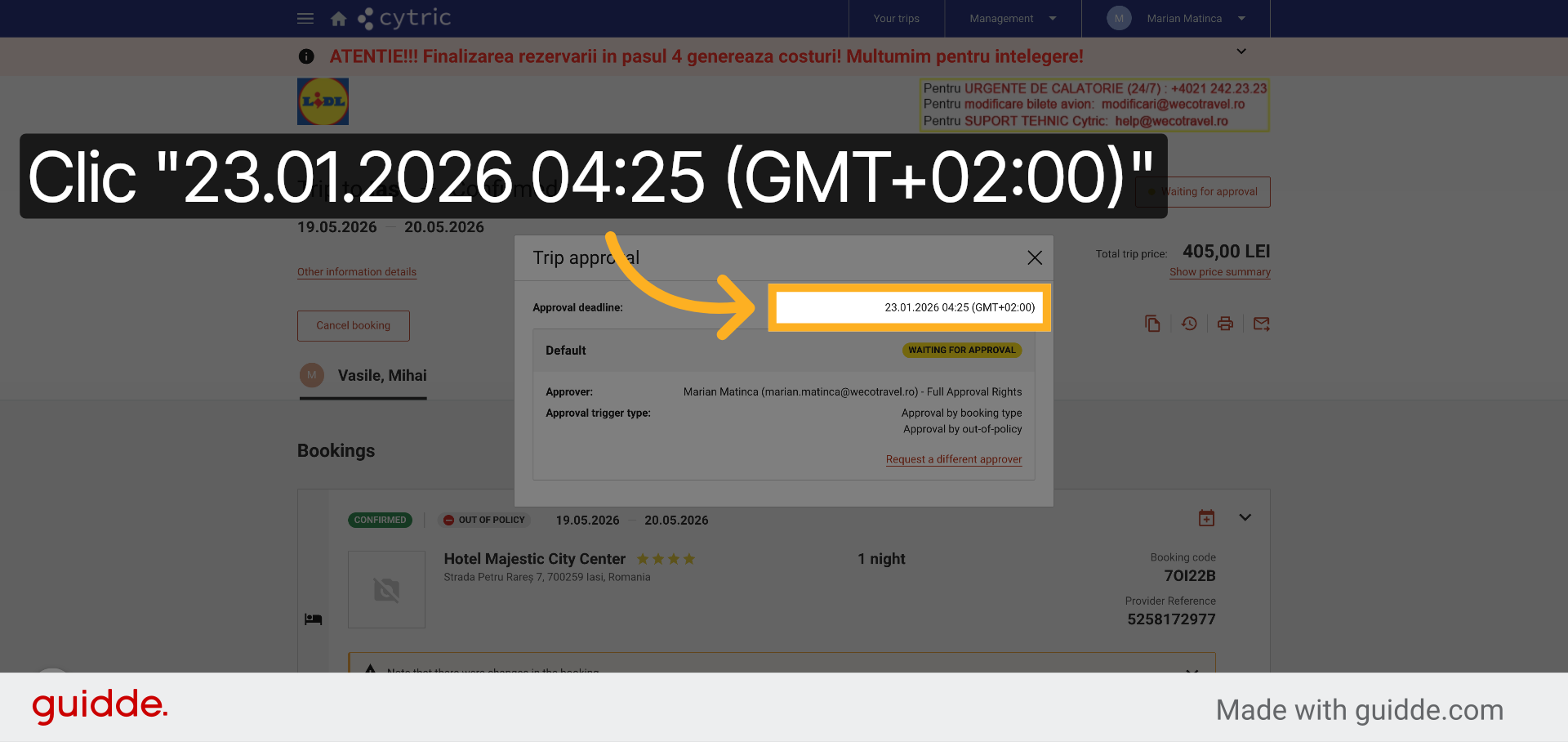Viewport: 1568px width, 742px height.
Task: Click Approval by out-of-policy text
Action: pyautogui.click(x=962, y=429)
